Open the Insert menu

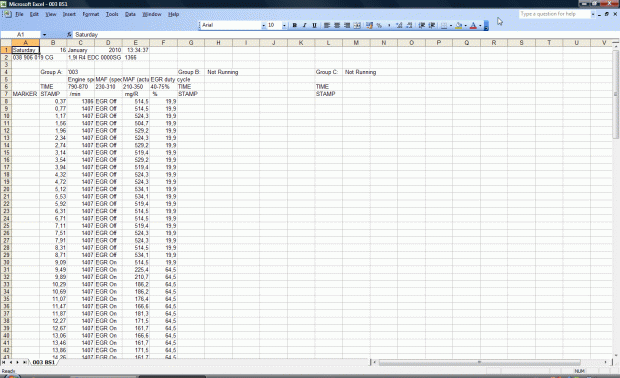pos(69,14)
